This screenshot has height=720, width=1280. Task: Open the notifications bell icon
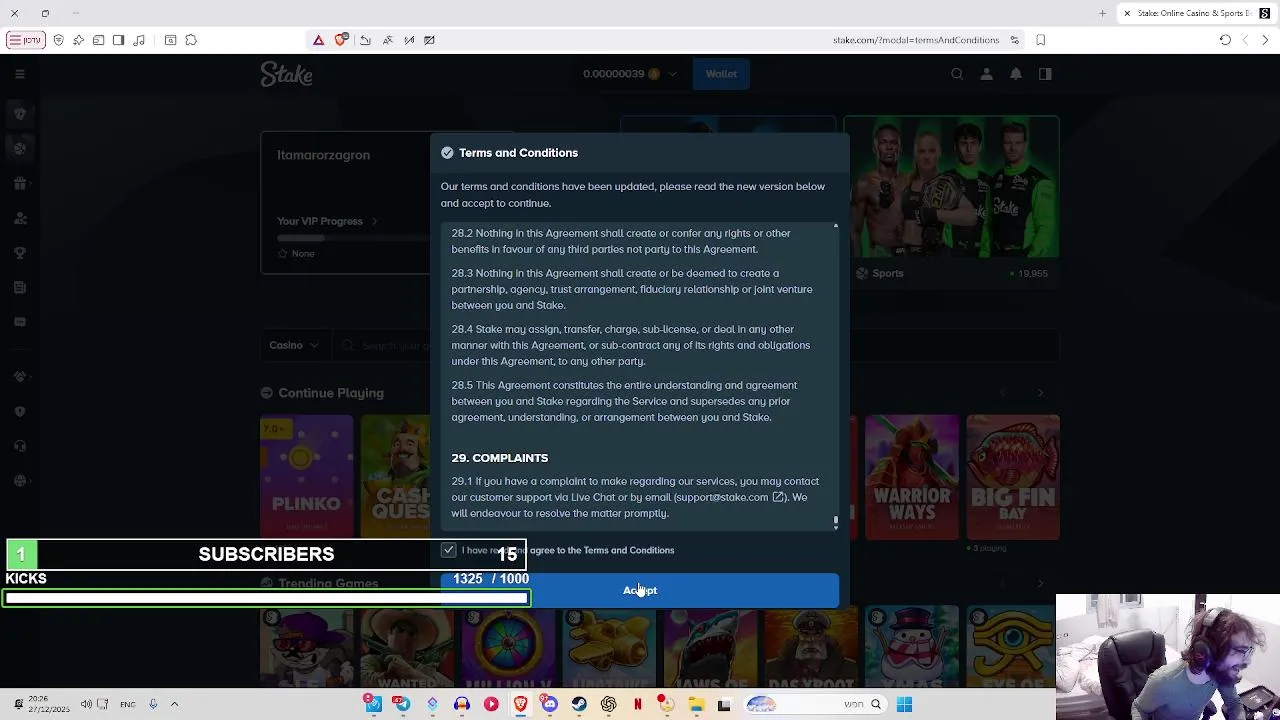pos(1015,74)
